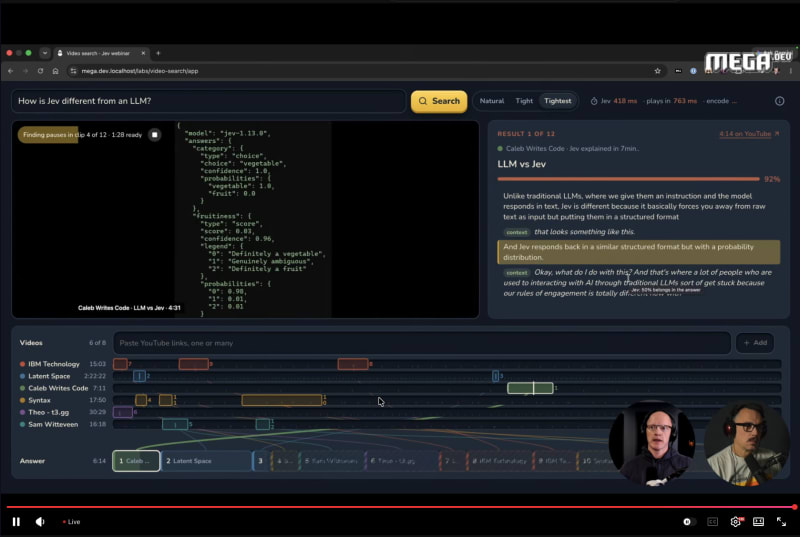Bookmark this page with star icon
The image size is (800, 537).
[x=658, y=71]
